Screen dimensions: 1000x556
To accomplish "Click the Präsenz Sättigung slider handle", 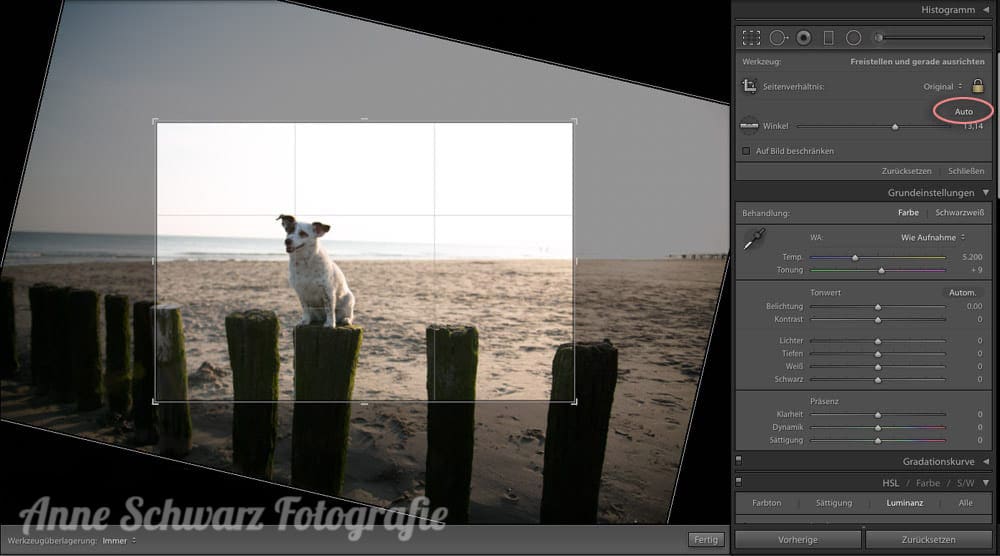I will click(878, 441).
